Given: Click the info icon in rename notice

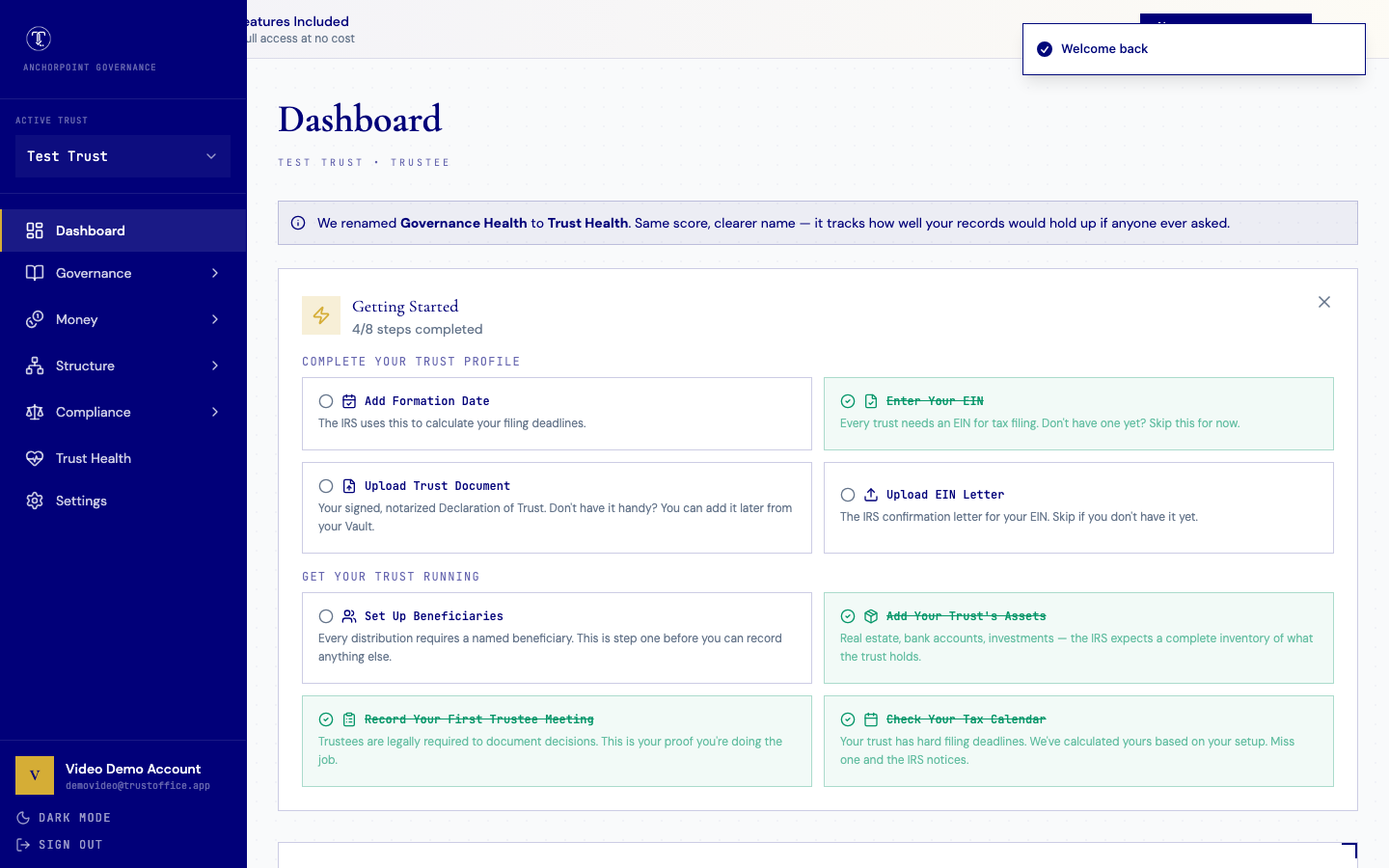Looking at the screenshot, I should [298, 223].
